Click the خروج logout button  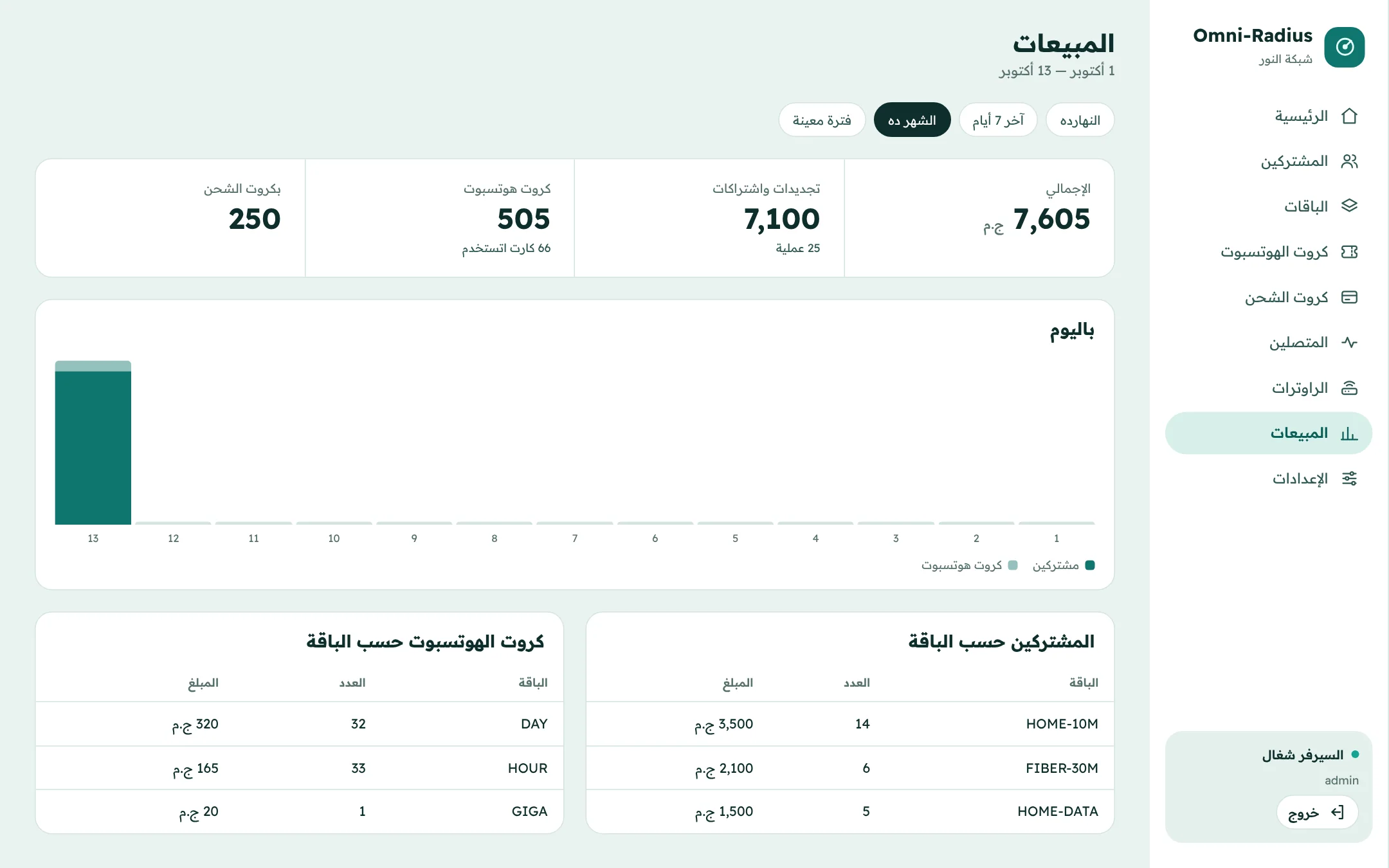click(1317, 813)
